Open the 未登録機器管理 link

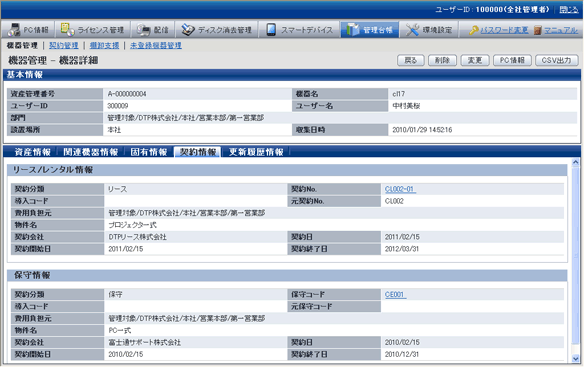[x=156, y=45]
